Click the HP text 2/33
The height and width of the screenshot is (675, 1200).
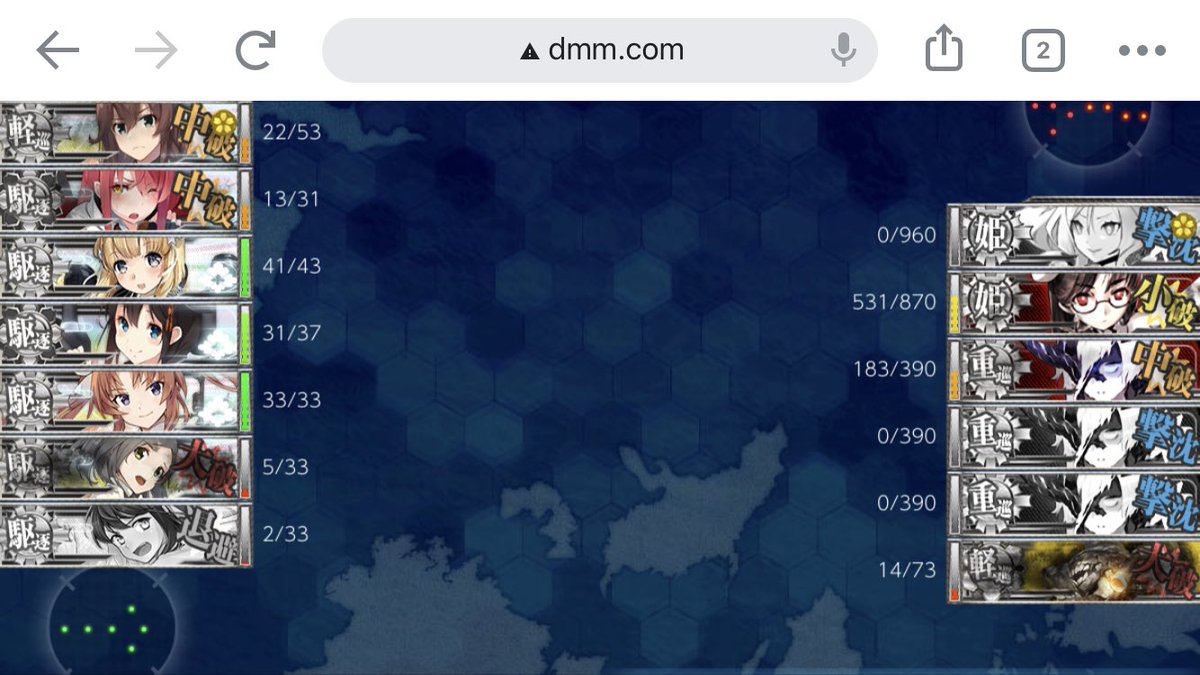click(285, 534)
